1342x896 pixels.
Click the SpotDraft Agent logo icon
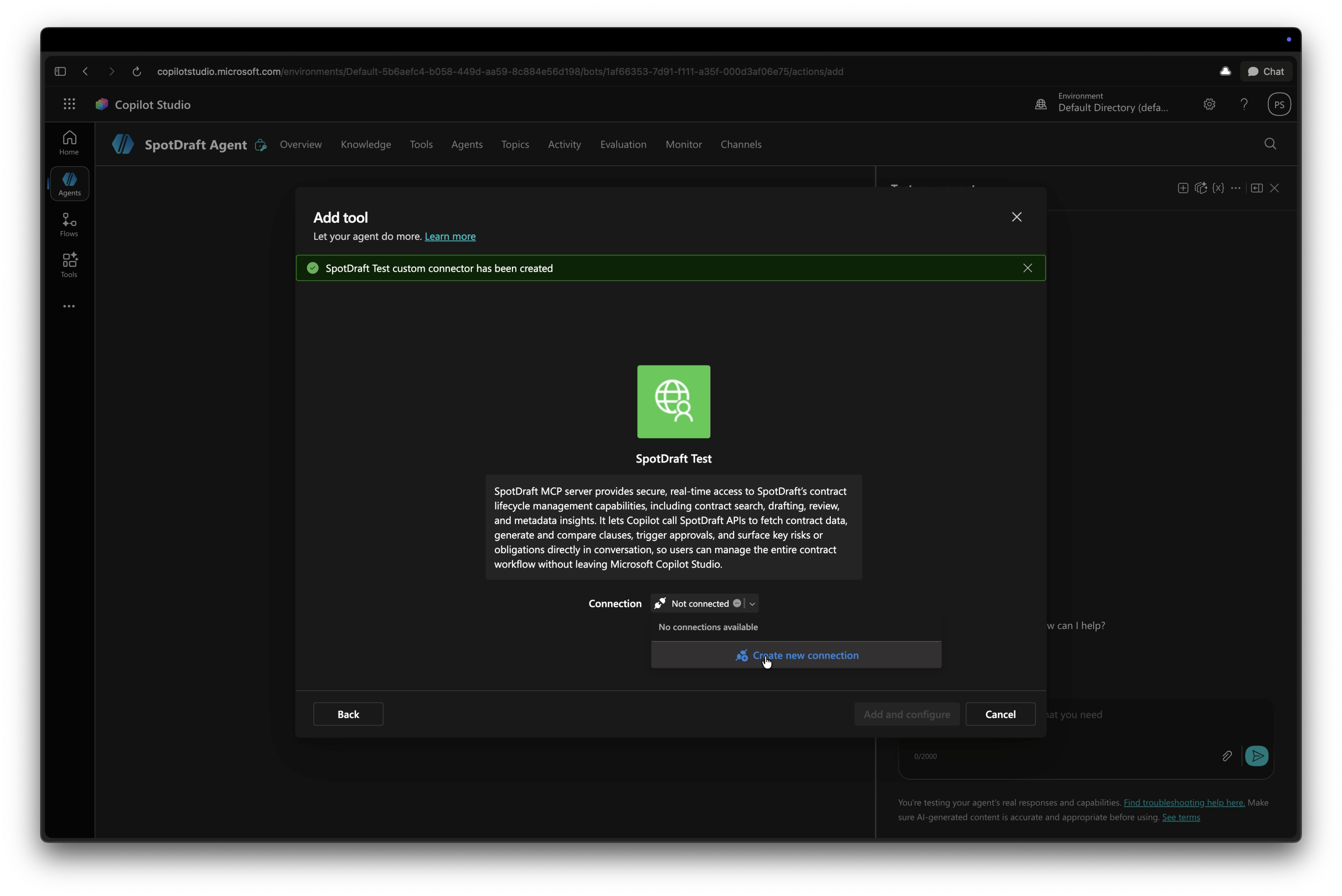pyautogui.click(x=123, y=144)
